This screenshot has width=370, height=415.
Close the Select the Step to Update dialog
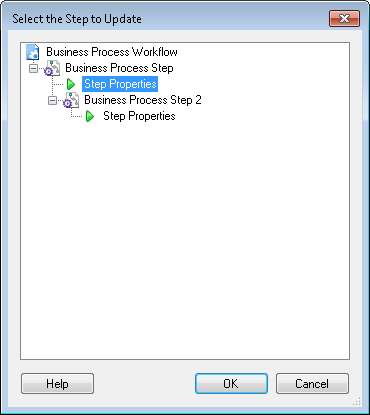pyautogui.click(x=344, y=18)
